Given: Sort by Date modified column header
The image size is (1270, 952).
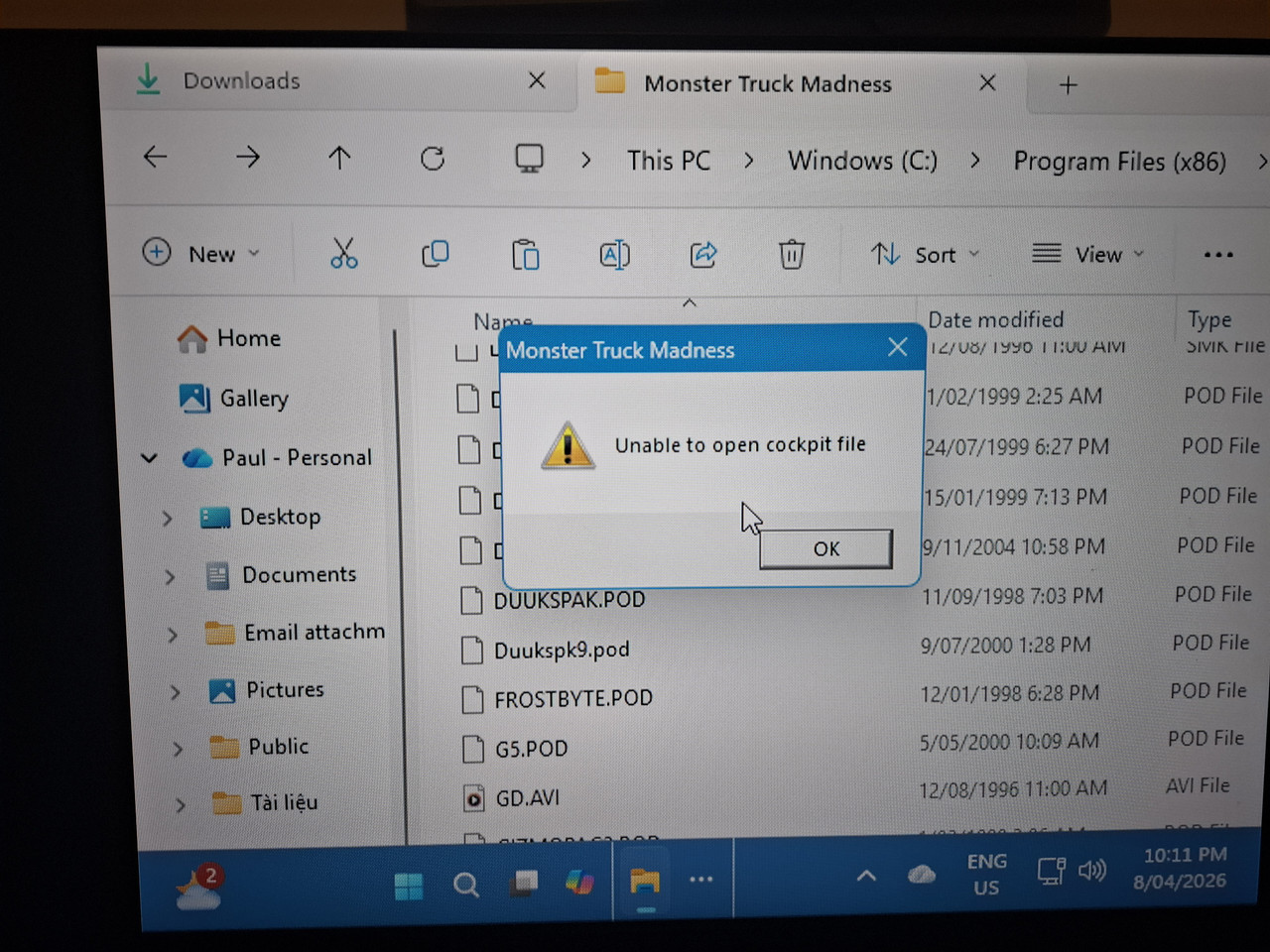Looking at the screenshot, I should (995, 319).
